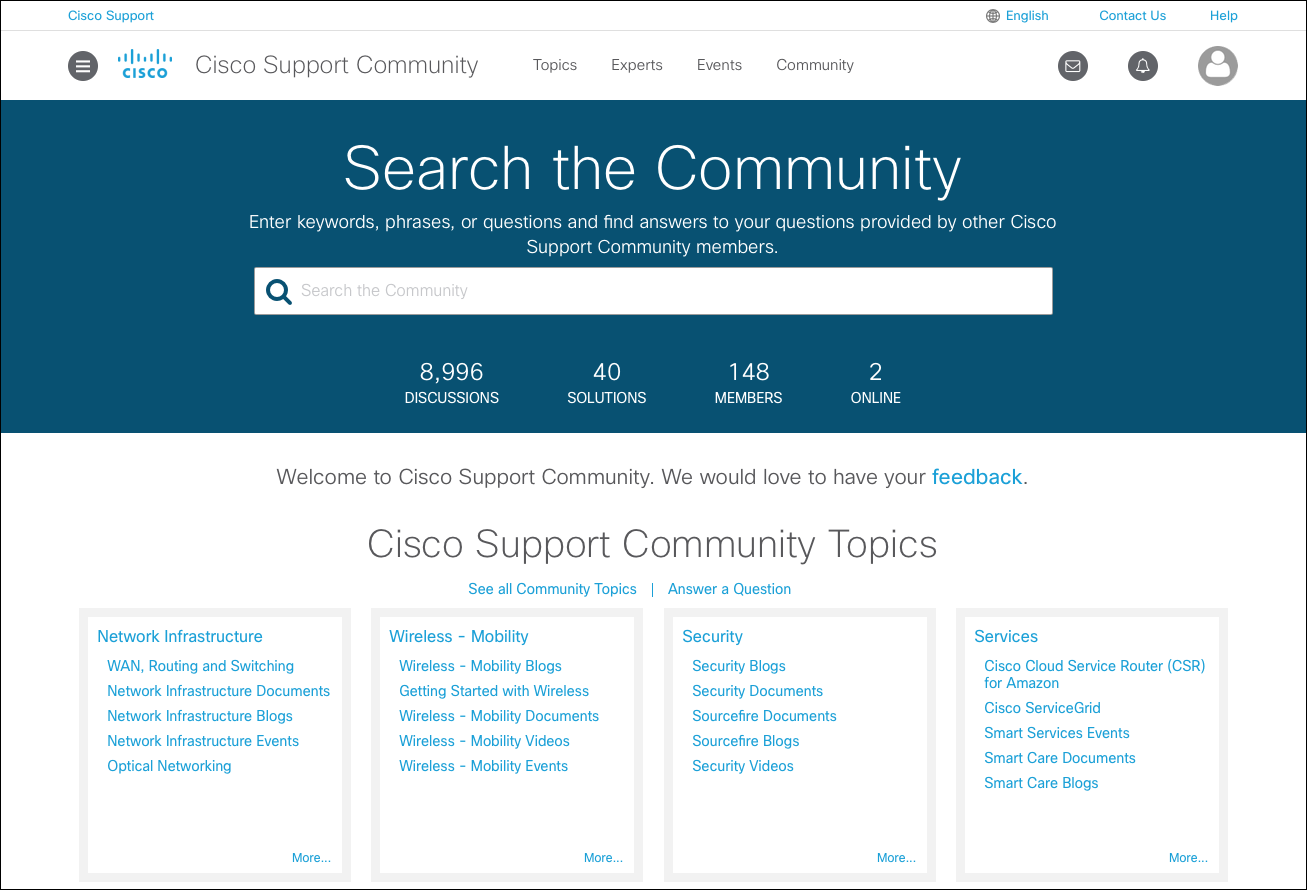This screenshot has height=890, width=1307.
Task: Open the Wireless - Mobility heading
Action: [x=459, y=636]
